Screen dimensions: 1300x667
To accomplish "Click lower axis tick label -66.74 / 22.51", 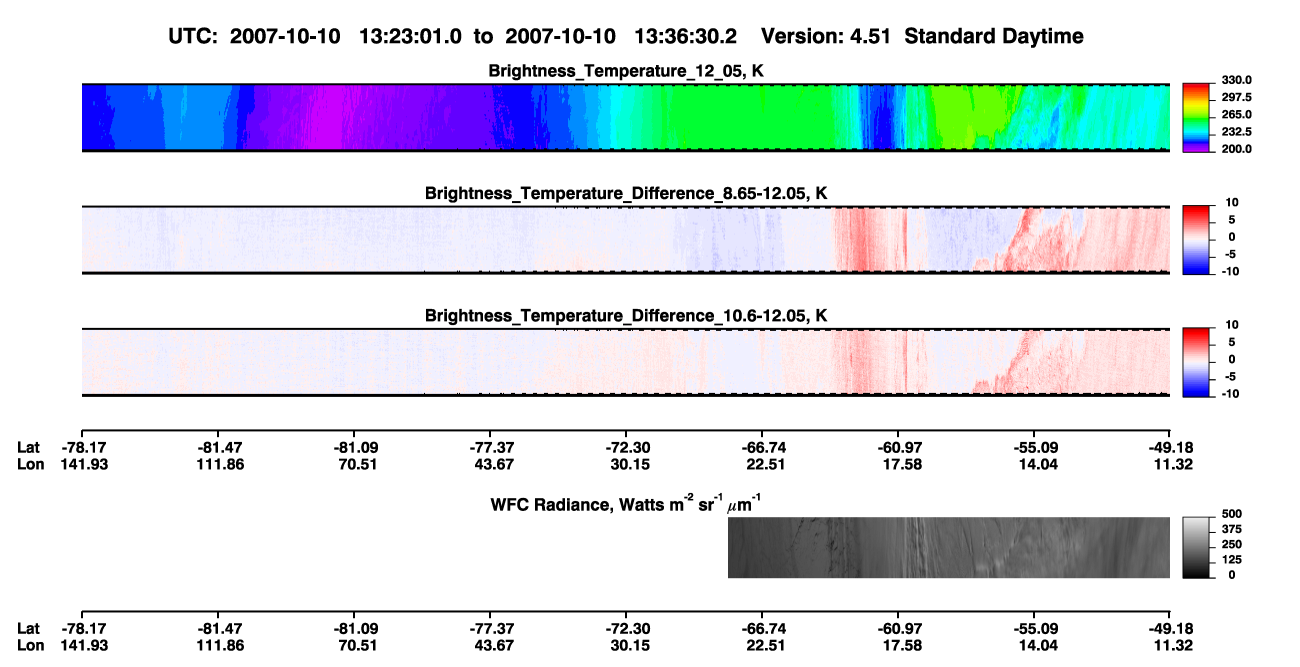I will click(761, 637).
